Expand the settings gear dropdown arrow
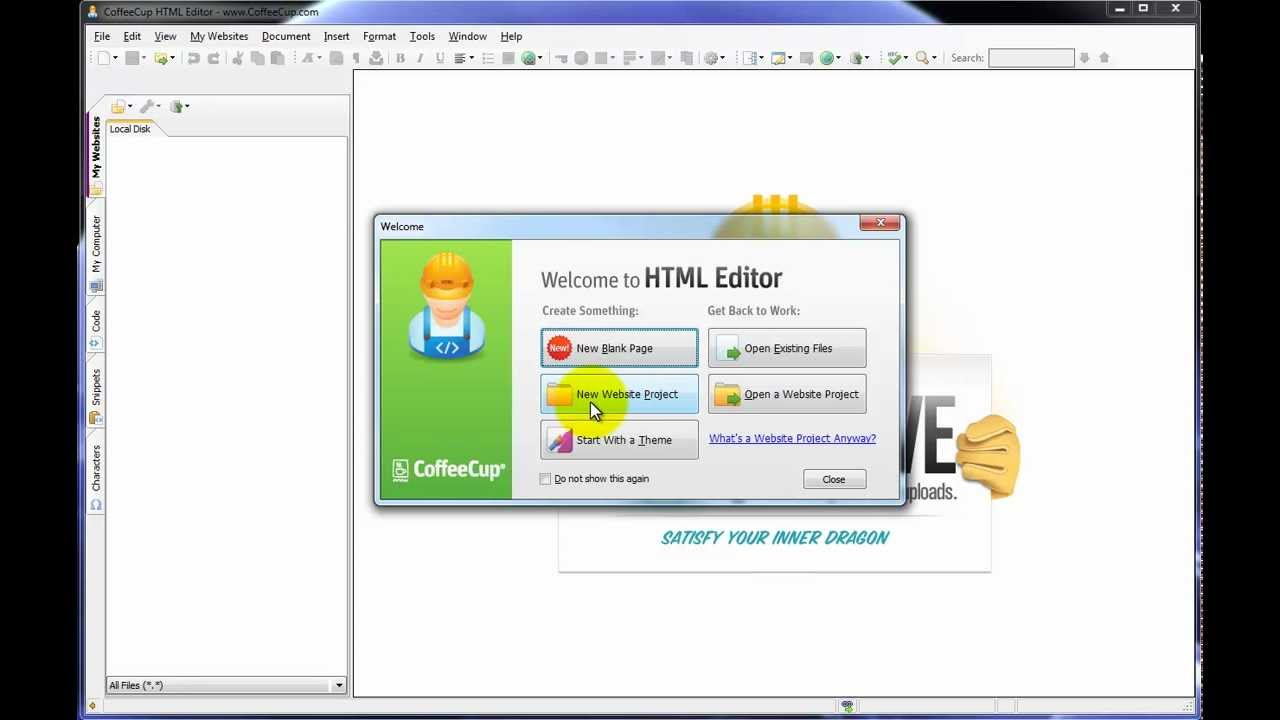 click(x=722, y=58)
